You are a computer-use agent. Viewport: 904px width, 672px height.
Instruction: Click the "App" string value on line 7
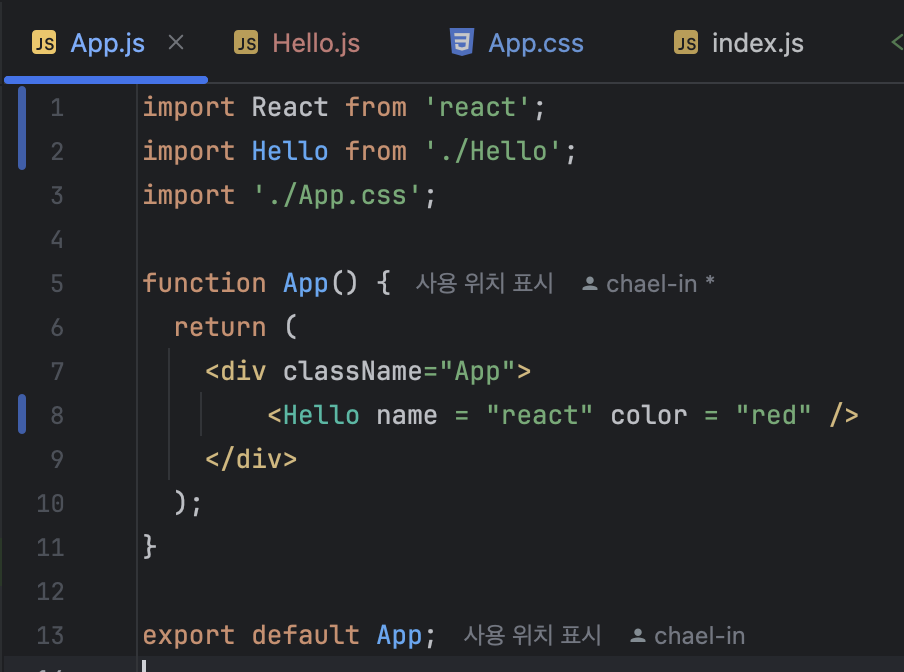click(x=477, y=371)
